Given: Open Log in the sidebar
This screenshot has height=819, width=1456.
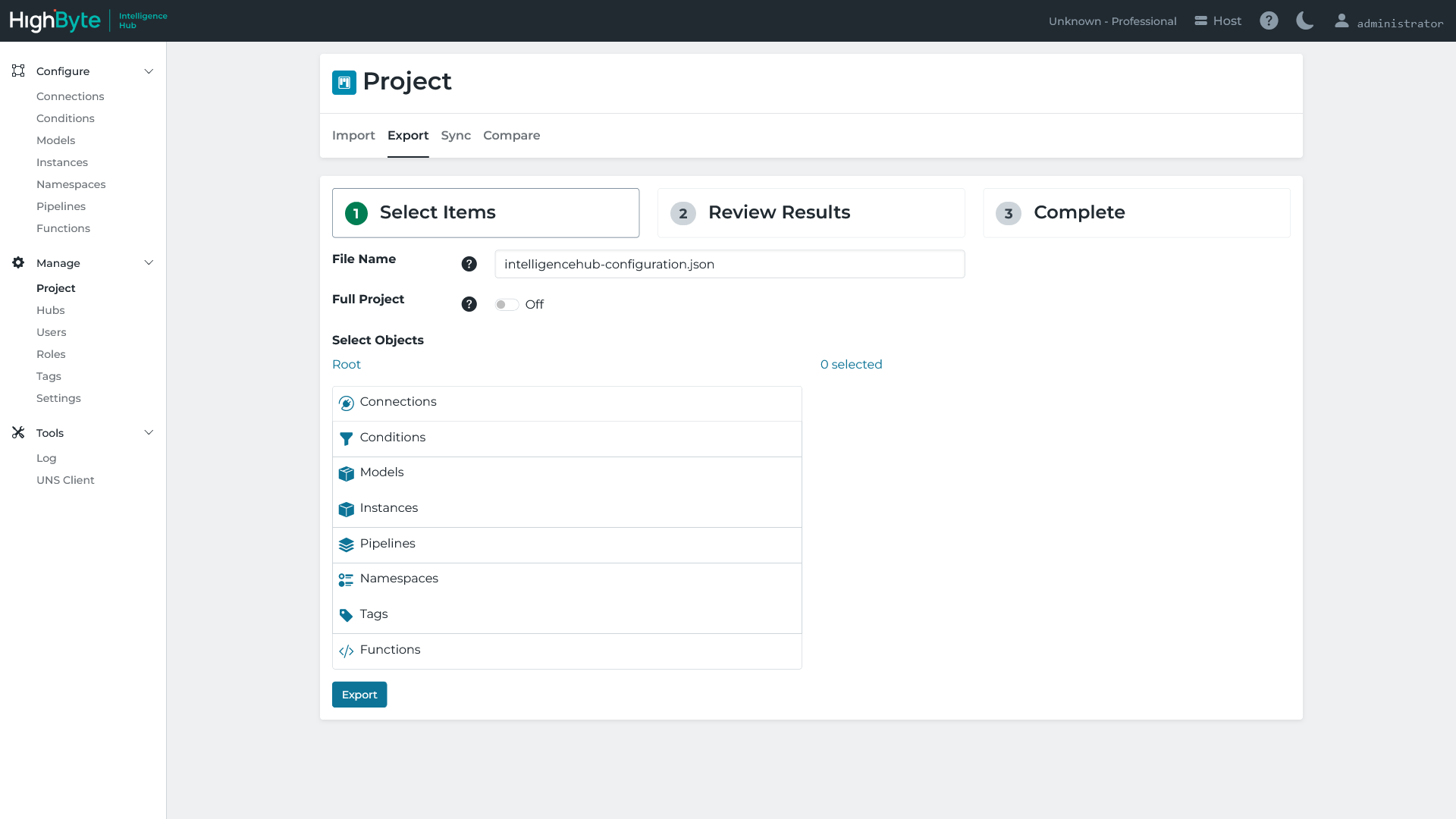Looking at the screenshot, I should tap(46, 458).
